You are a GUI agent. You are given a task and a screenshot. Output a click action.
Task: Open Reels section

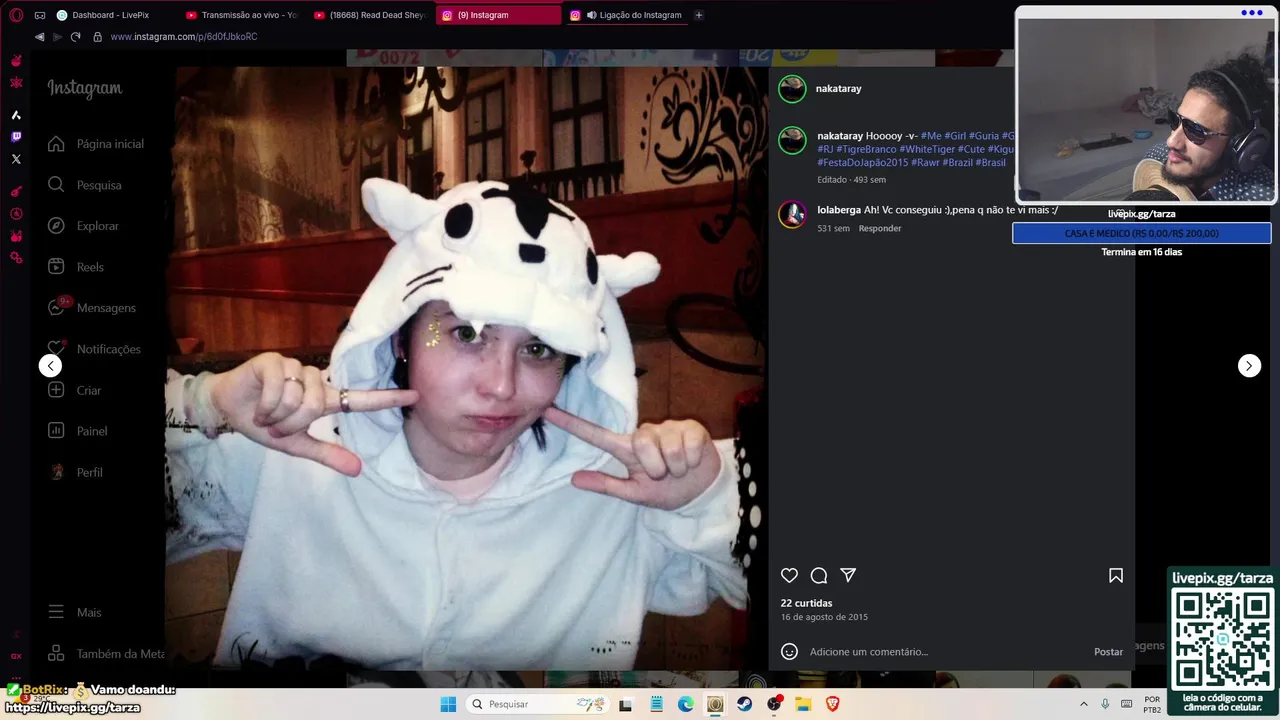point(78,267)
